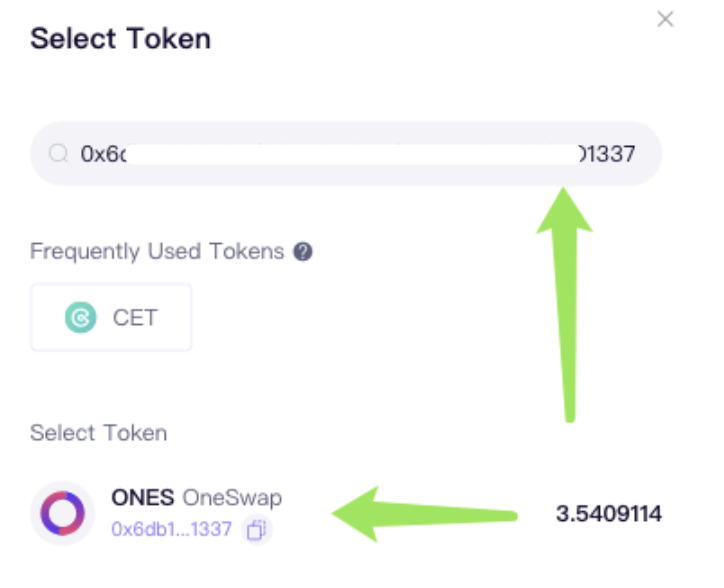Click the bold ONES symbol text
Viewport: 724px width, 588px height.
pos(143,497)
